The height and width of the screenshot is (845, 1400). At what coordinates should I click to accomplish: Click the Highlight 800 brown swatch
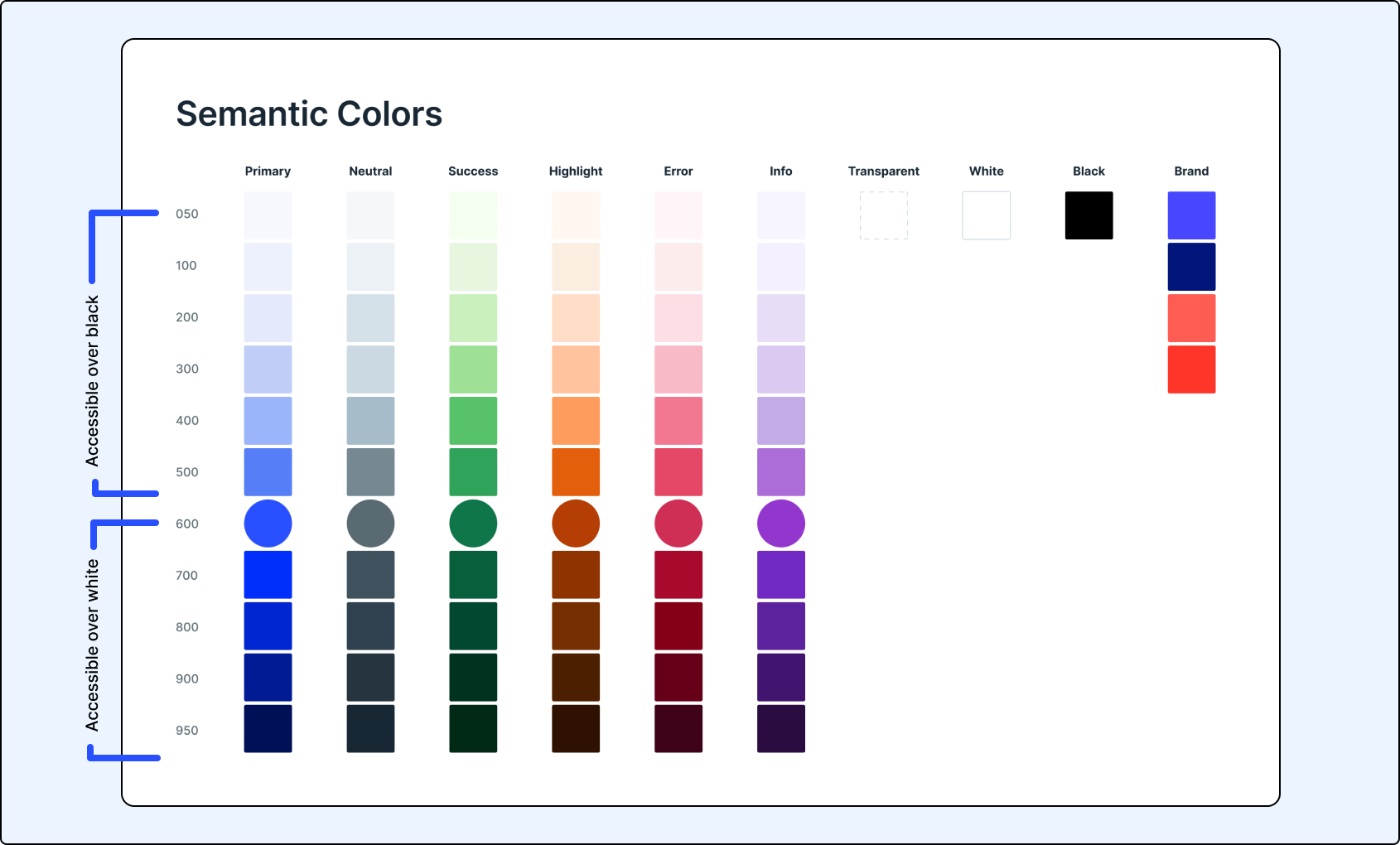[x=575, y=626]
